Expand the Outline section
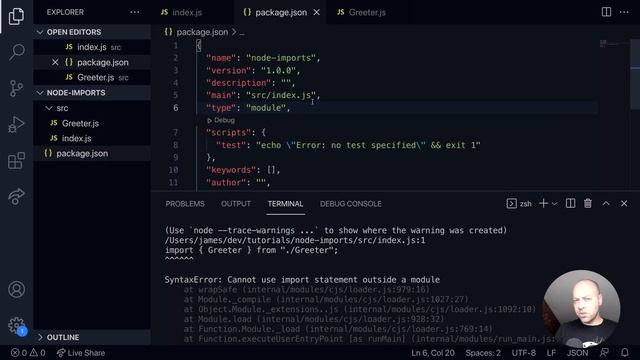This screenshot has width=640, height=360. point(92,337)
